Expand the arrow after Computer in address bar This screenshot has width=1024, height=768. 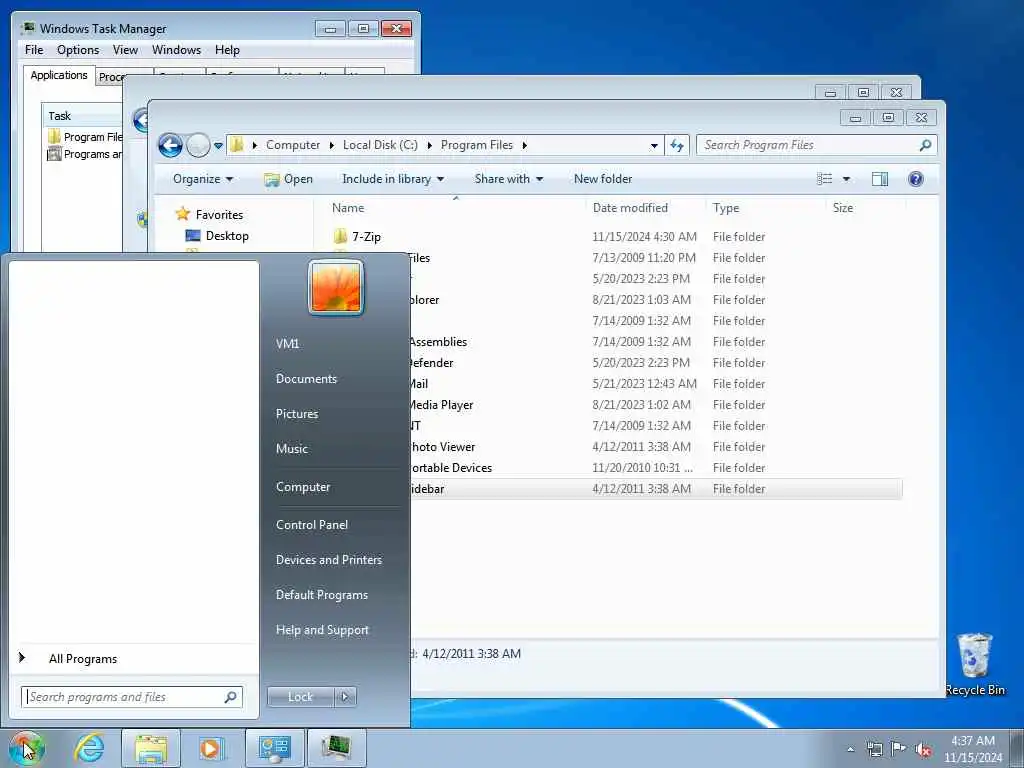tap(332, 145)
